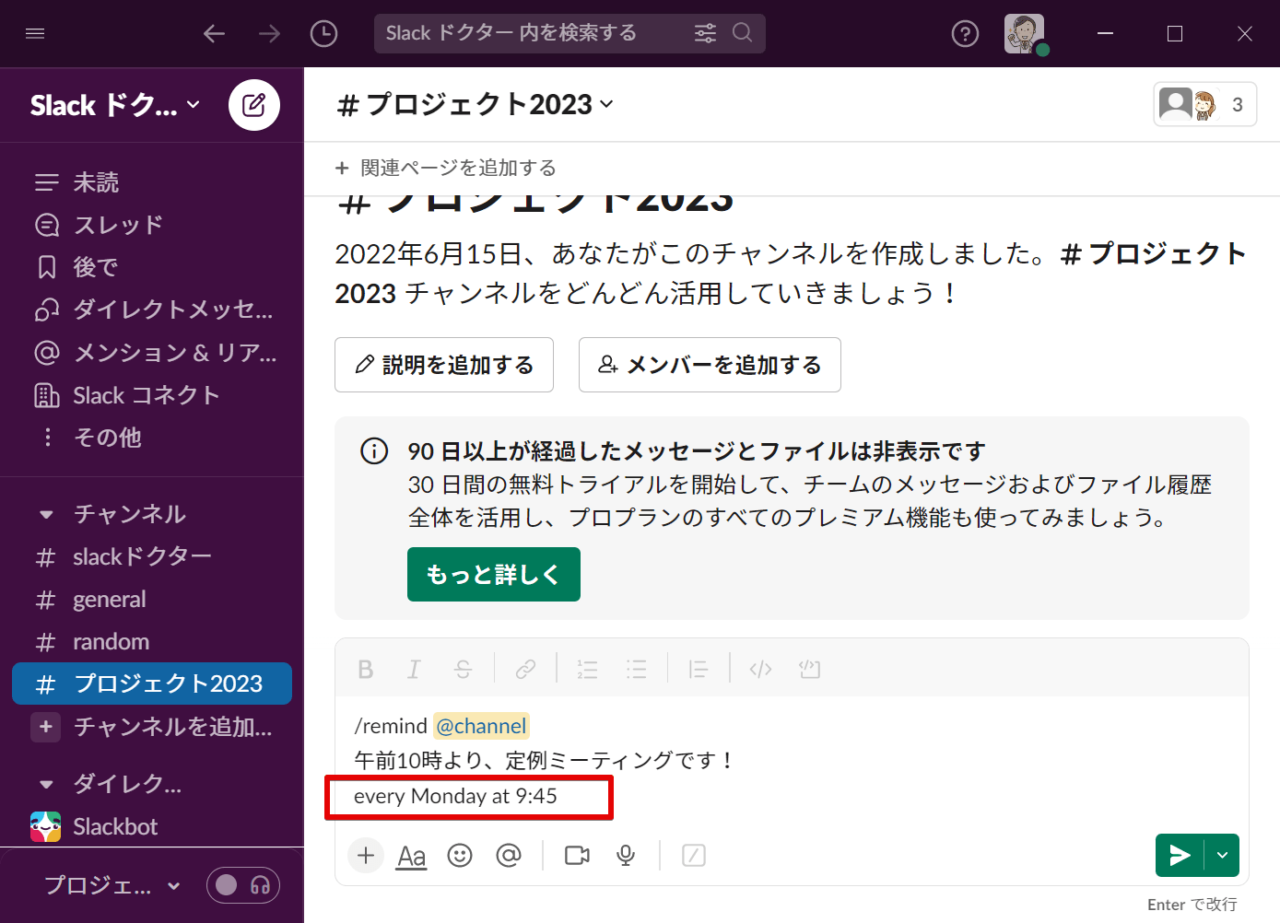
Task: View channel members count avatars
Action: coord(1205,104)
